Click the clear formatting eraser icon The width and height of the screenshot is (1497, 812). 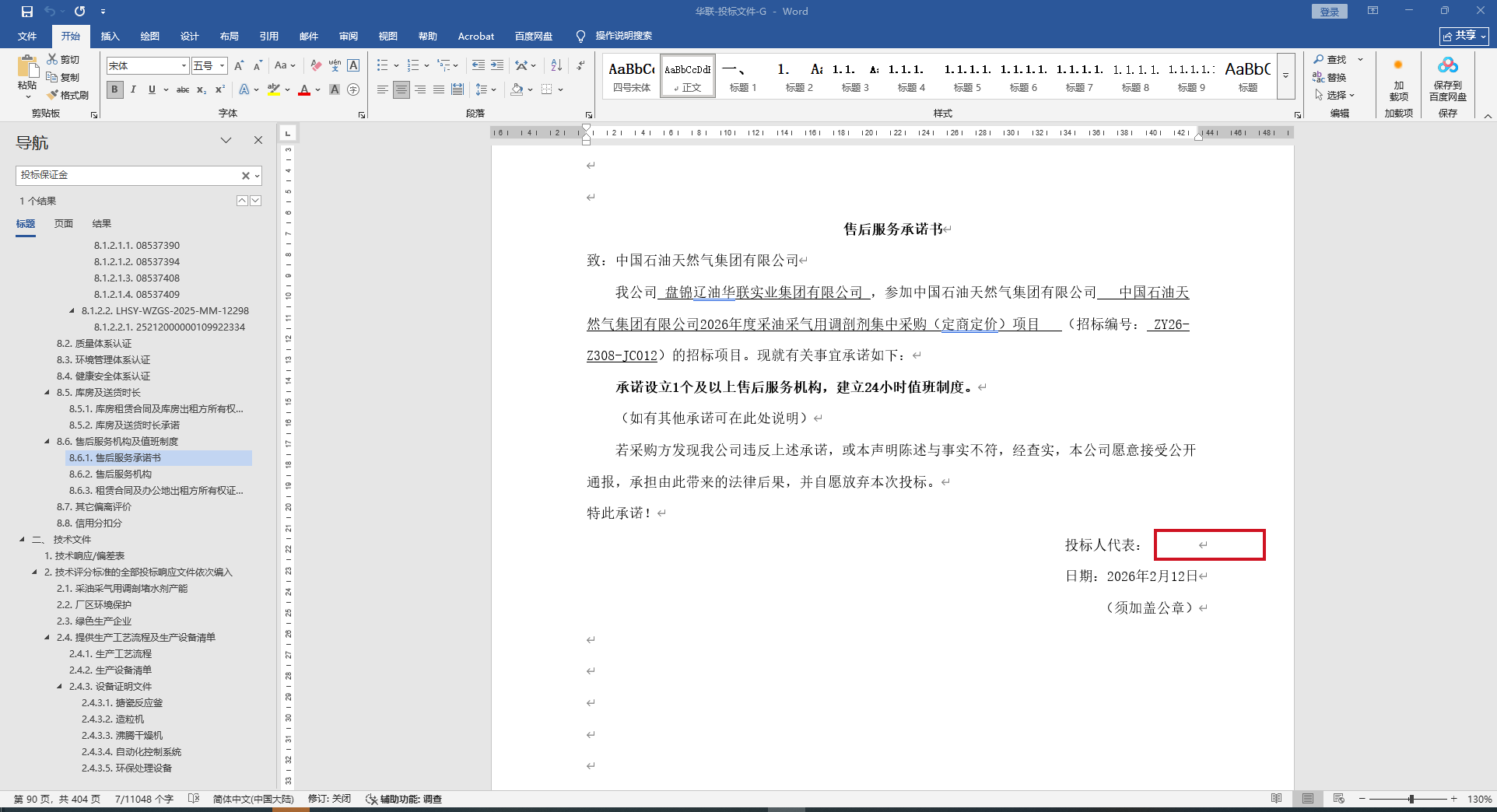(x=316, y=65)
